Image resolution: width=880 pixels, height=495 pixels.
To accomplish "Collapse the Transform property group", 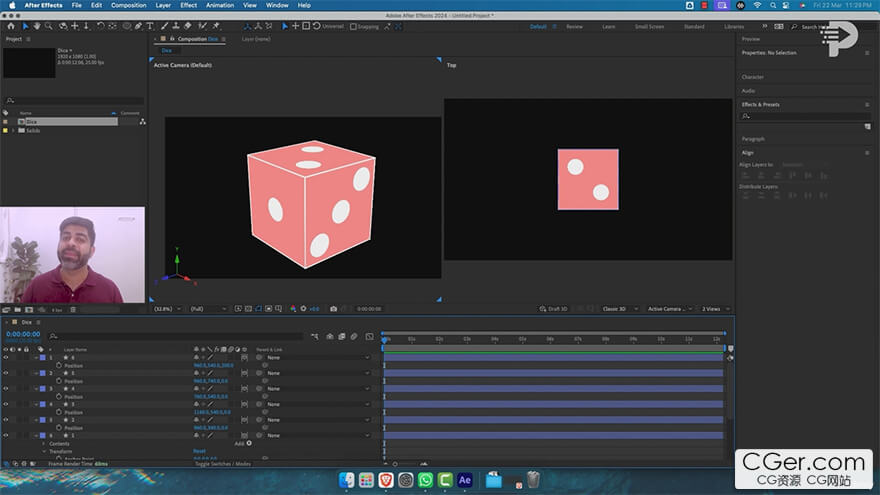I will pos(43,451).
